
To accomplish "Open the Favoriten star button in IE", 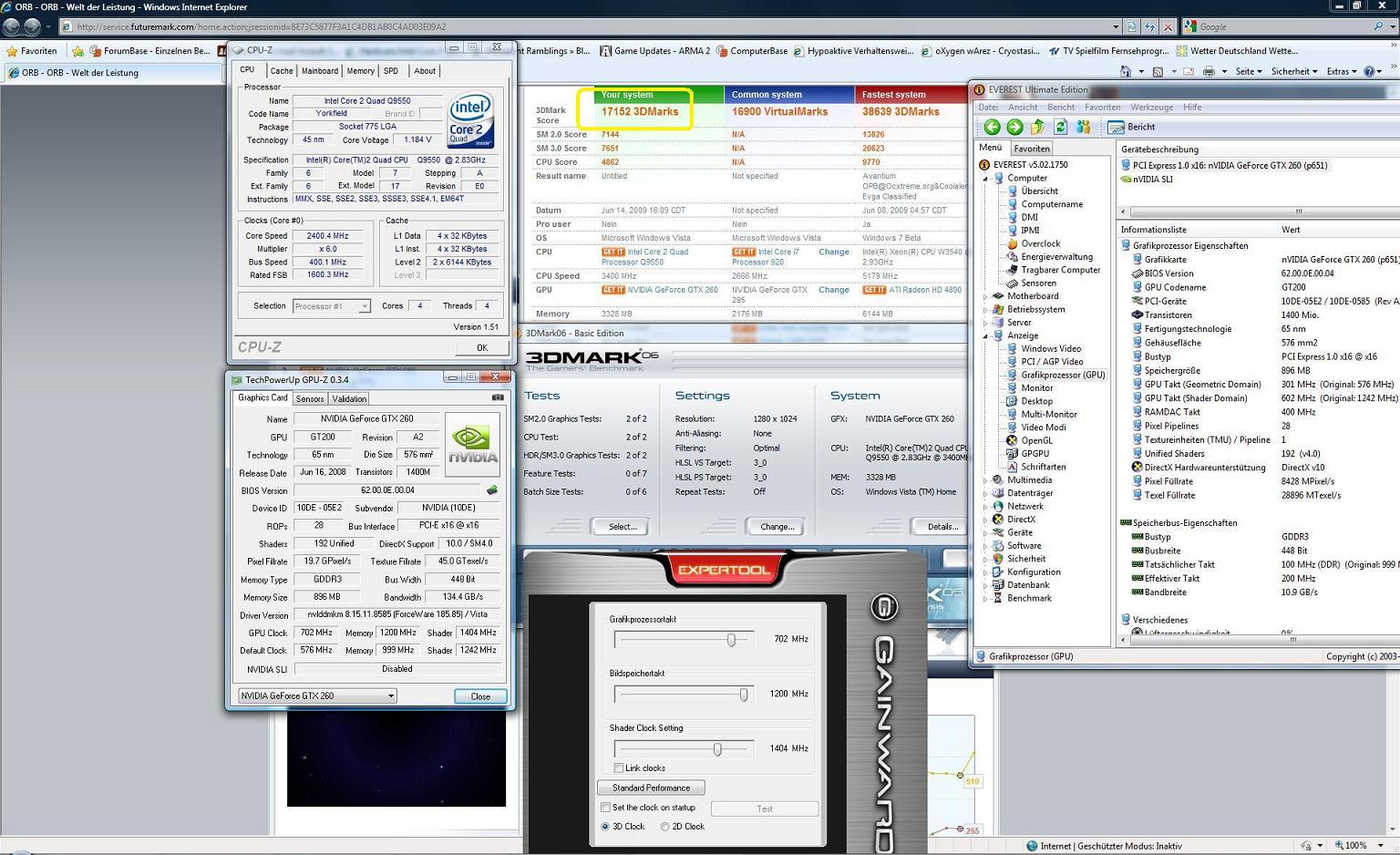I will pyautogui.click(x=32, y=51).
